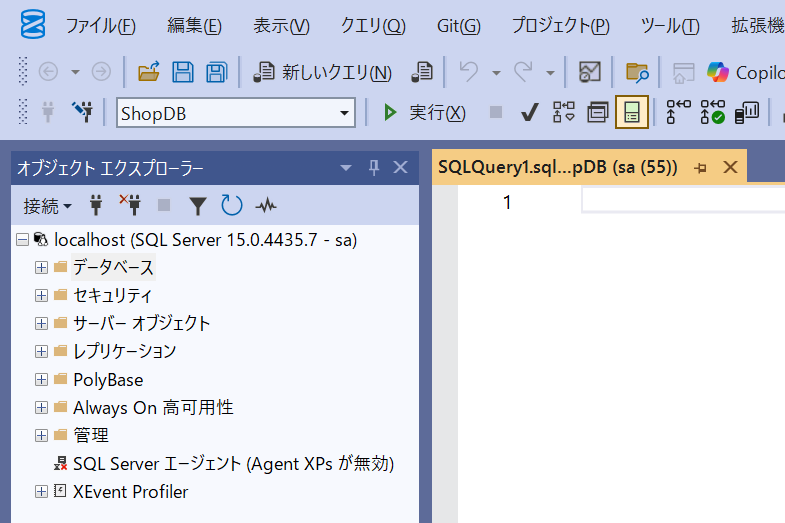Toggle auto-hide pin on Object Explorer panel

(373, 168)
